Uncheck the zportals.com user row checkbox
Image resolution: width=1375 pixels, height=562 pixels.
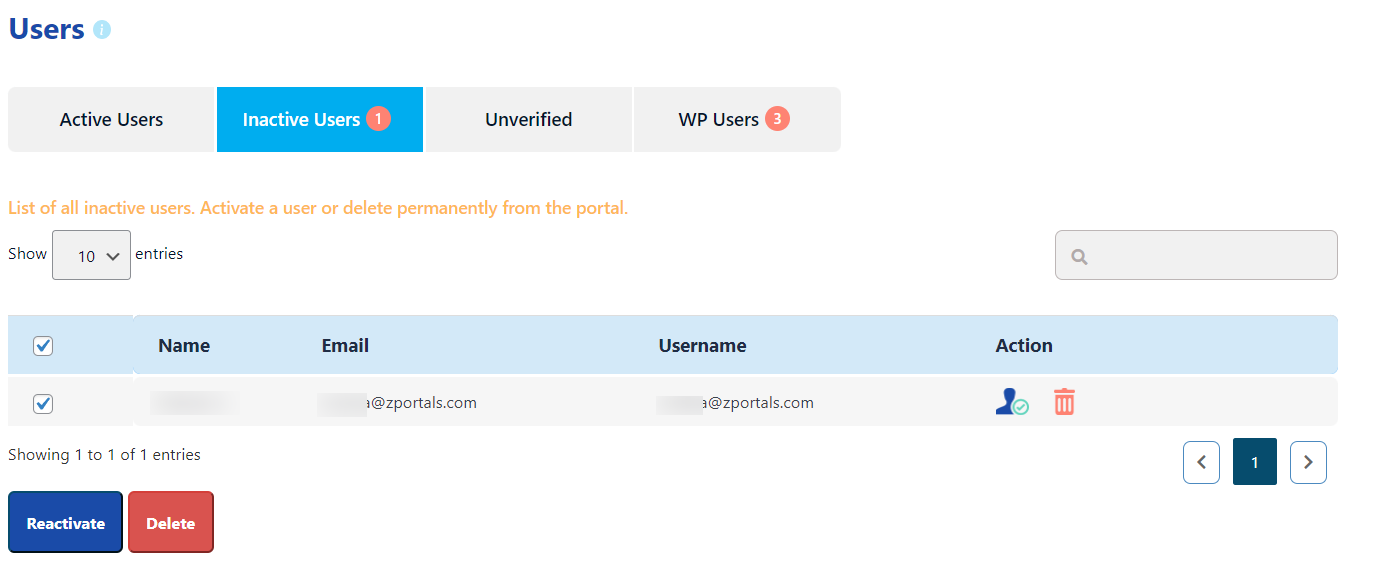(43, 404)
